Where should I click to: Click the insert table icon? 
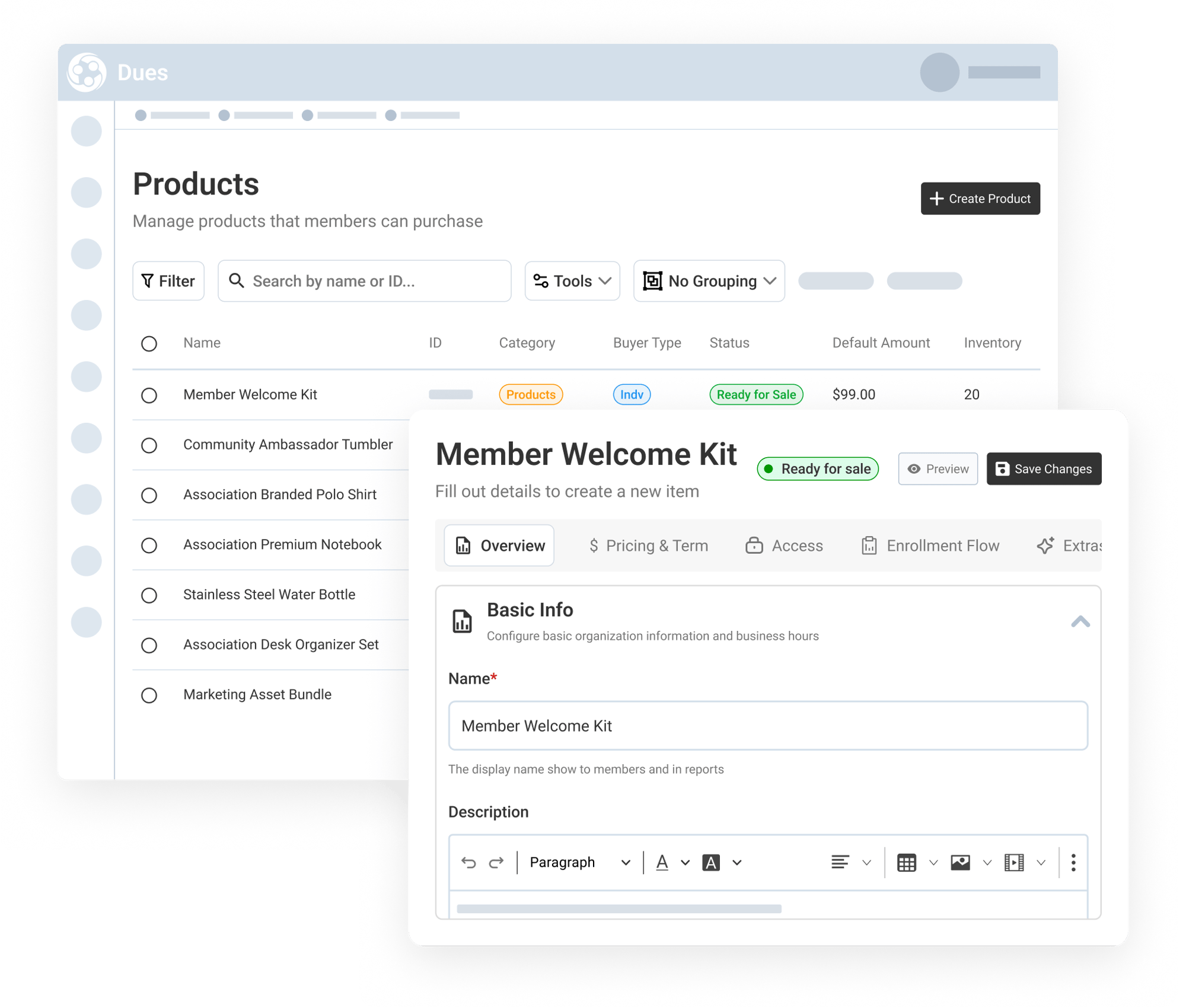tap(906, 863)
